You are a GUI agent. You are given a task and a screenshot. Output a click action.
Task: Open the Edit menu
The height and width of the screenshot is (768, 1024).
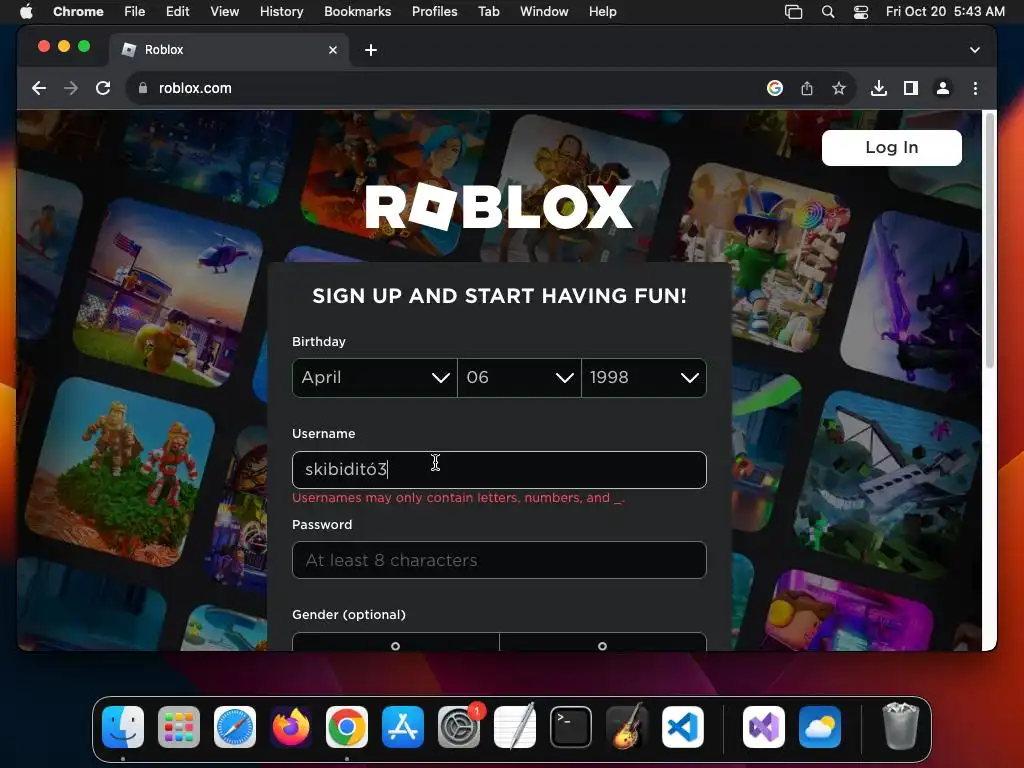(177, 11)
